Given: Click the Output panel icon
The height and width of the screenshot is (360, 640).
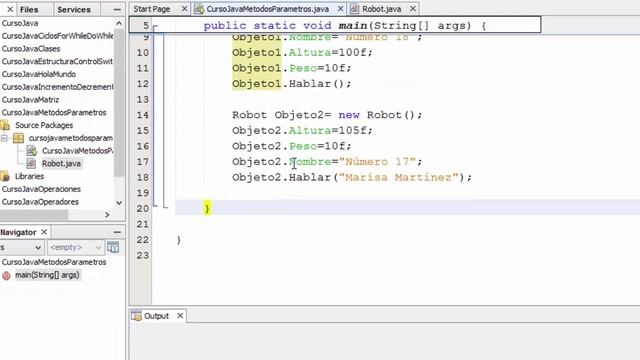Looking at the screenshot, I should [x=136, y=316].
